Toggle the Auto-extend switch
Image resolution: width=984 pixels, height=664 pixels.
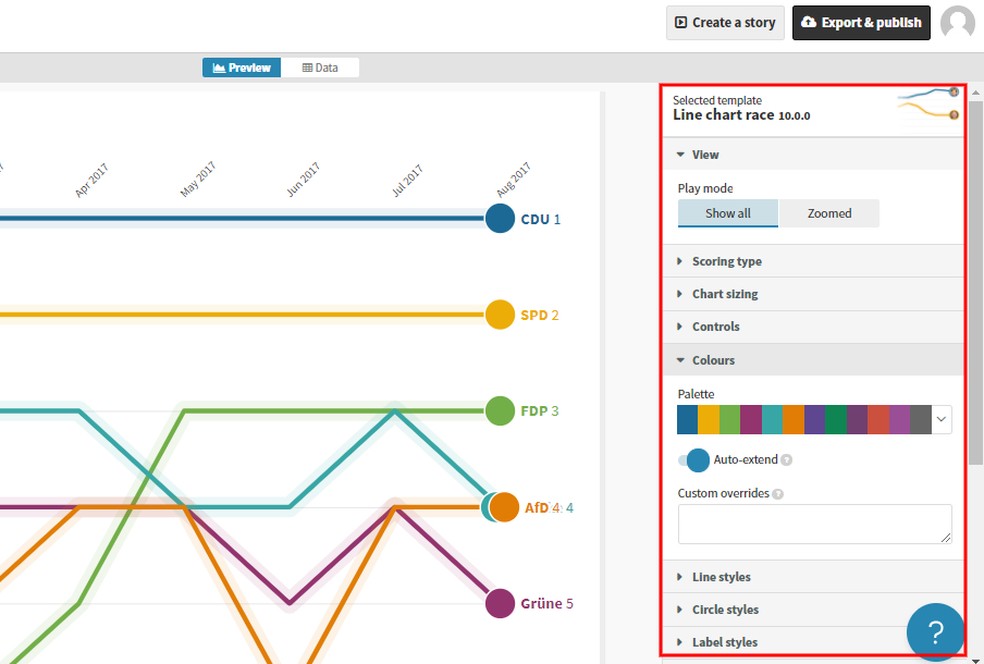coord(694,460)
